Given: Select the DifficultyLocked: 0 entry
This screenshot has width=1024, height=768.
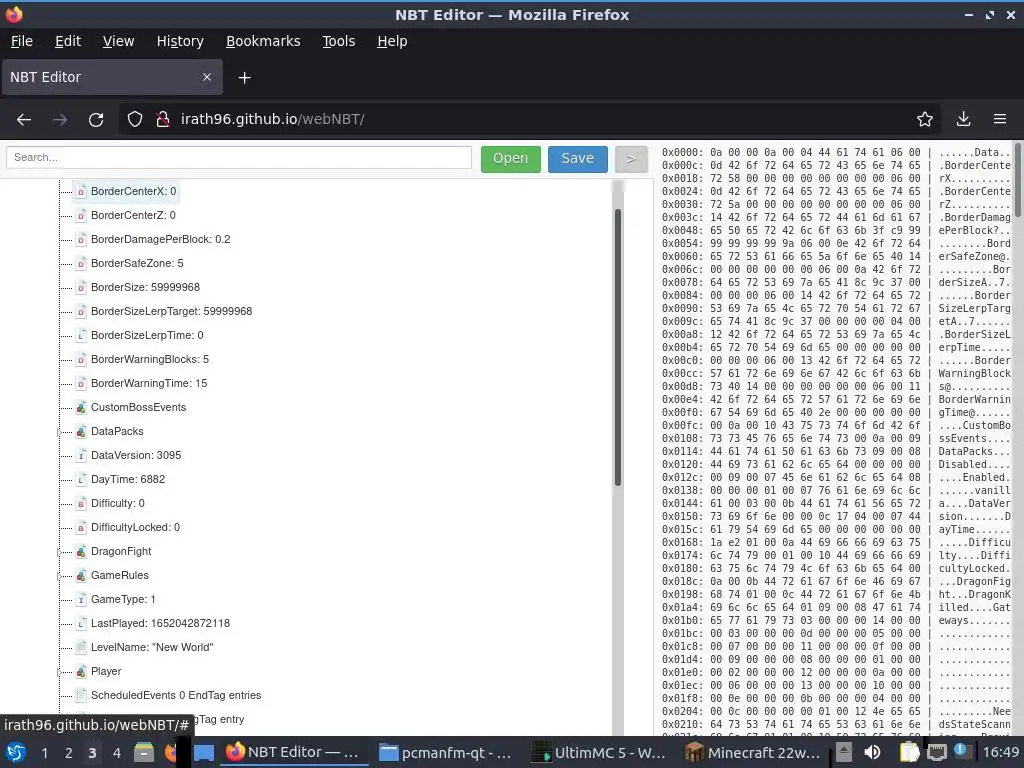Looking at the screenshot, I should 135,527.
